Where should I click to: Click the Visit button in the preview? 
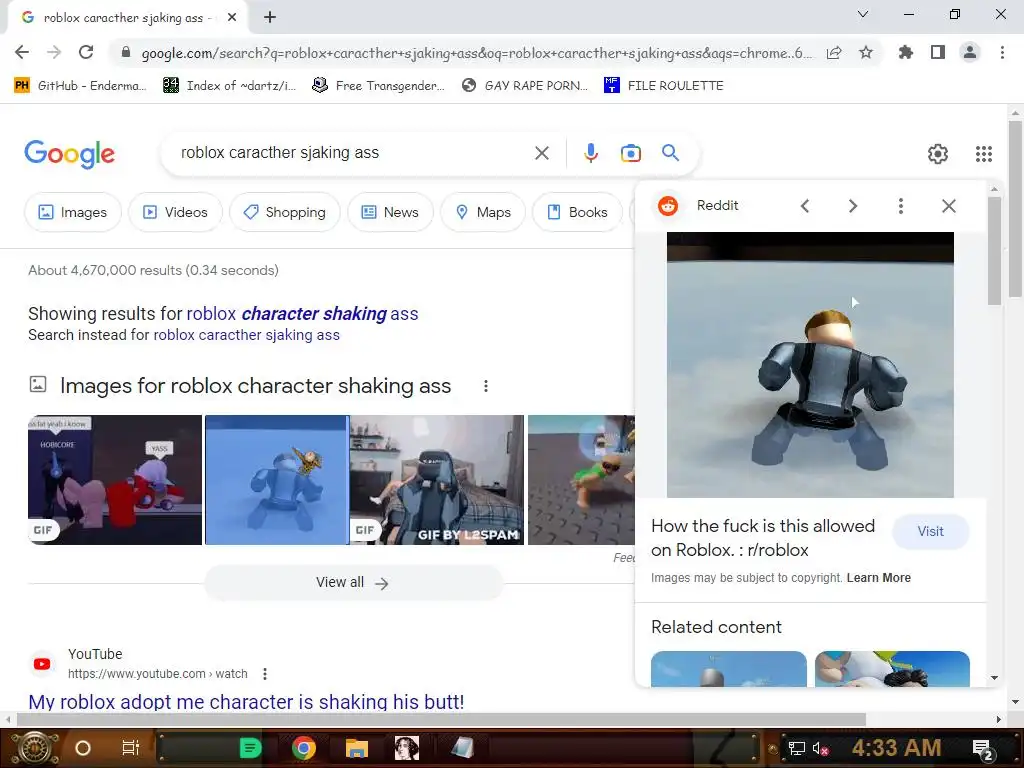930,532
